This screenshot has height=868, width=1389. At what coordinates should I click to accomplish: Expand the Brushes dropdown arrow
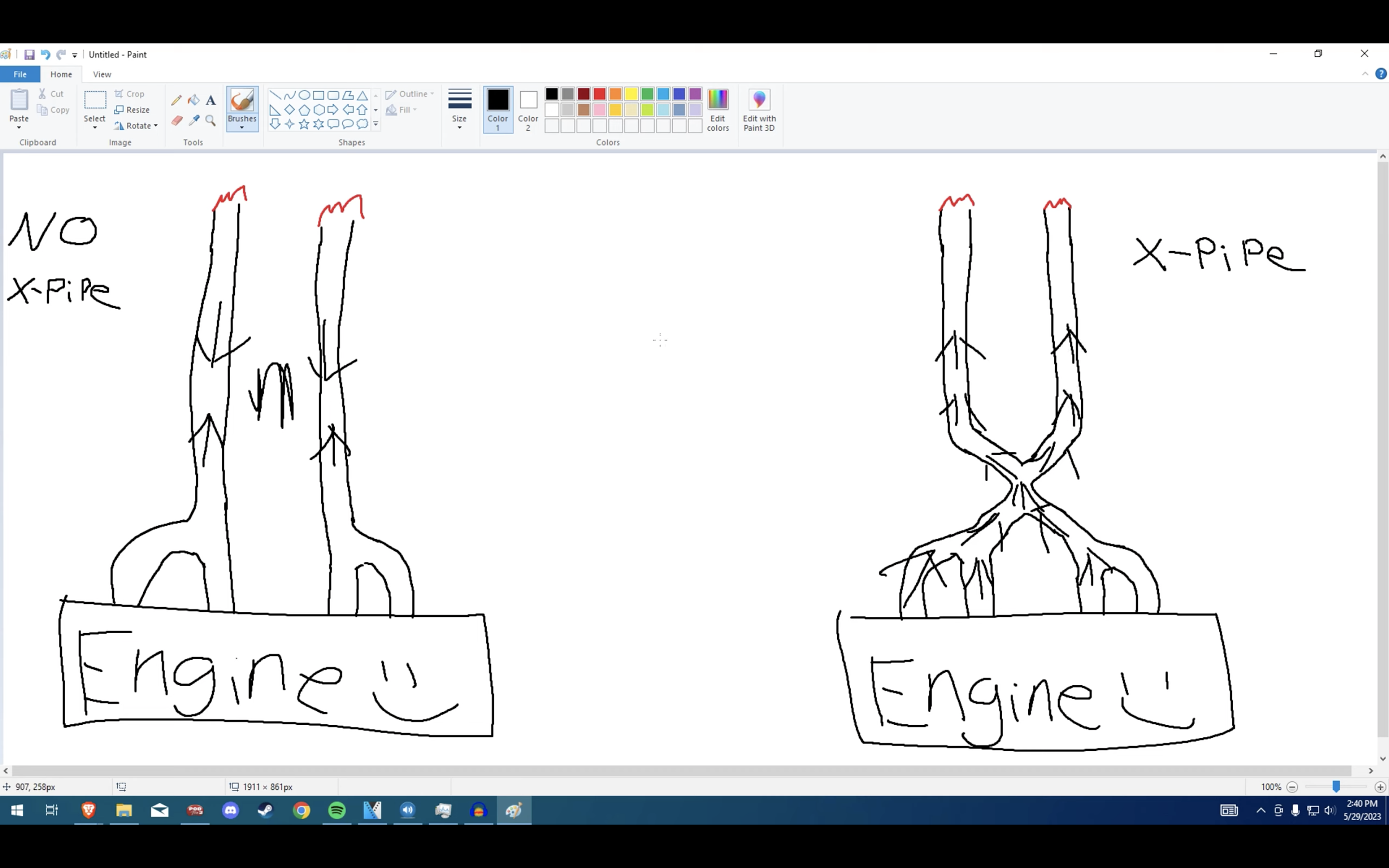point(242,127)
